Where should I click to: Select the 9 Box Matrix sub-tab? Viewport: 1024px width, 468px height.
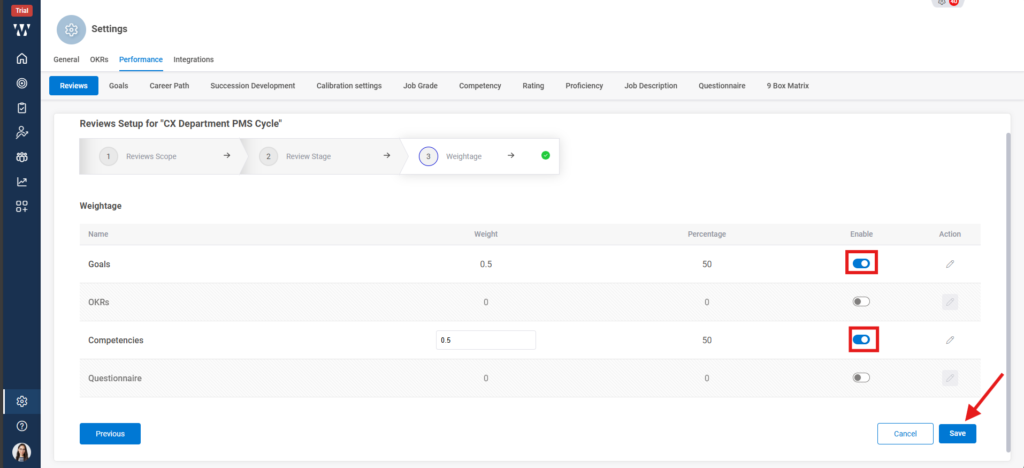788,86
